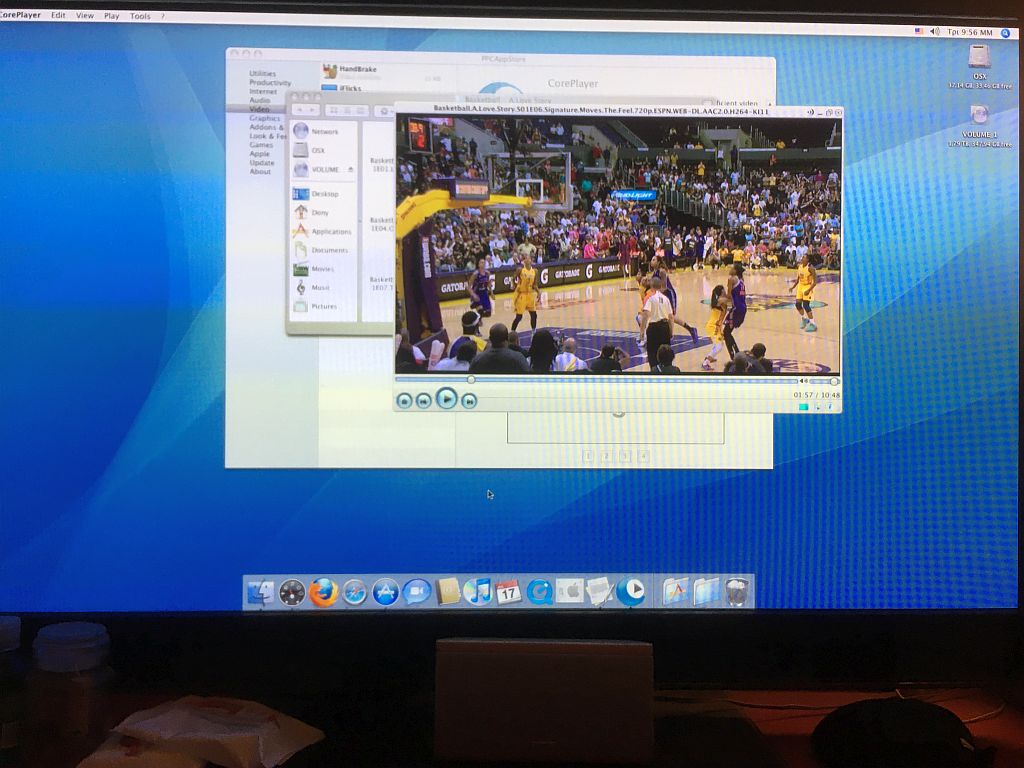Open the OSX drive on the desktop
This screenshot has width=1024, height=768.
980,57
